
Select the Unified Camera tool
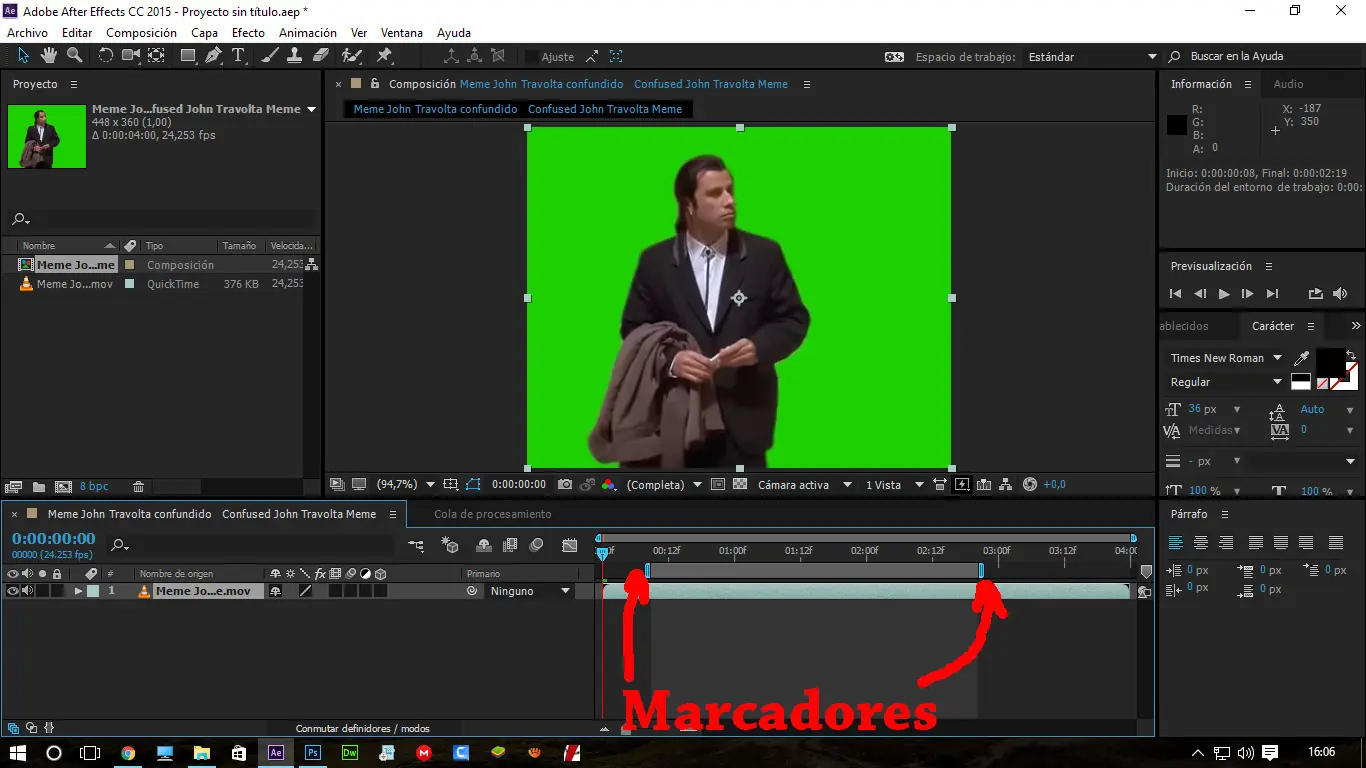tap(131, 56)
